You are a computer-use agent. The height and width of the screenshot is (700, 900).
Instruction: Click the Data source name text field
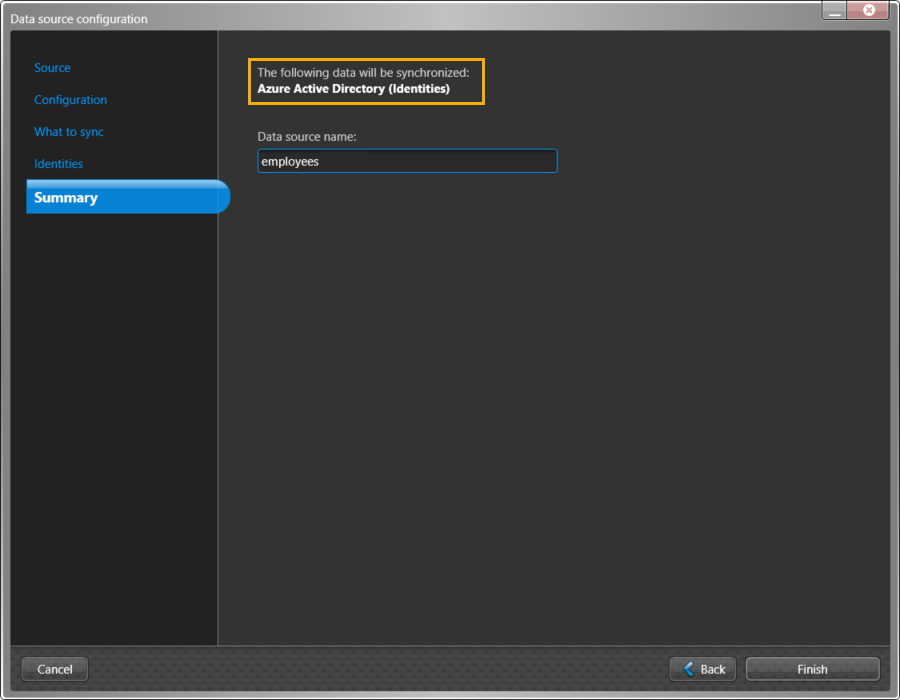tap(407, 161)
